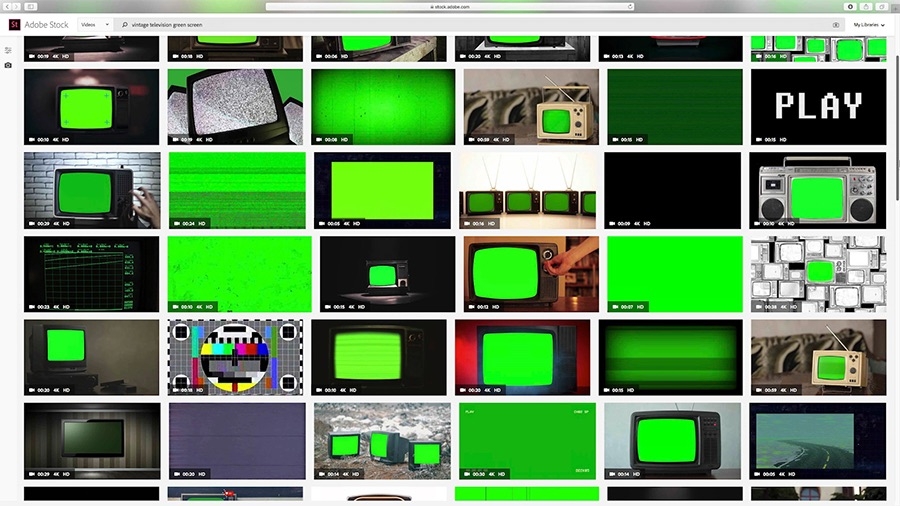Open the green grid monitor 00:23 thumbnail
The width and height of the screenshot is (900, 506).
(x=92, y=274)
